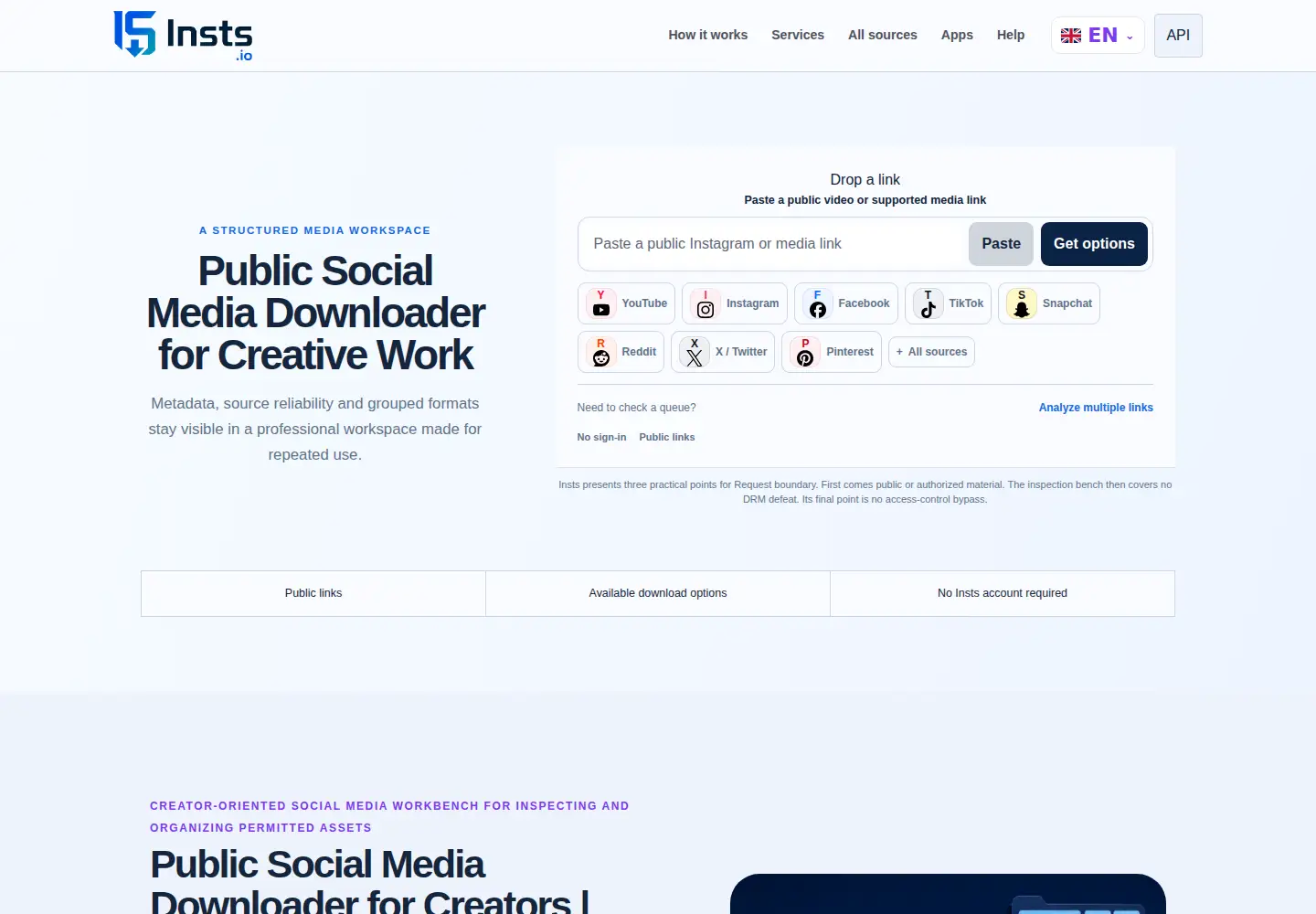Go to All sources in navigation
This screenshot has width=1316, height=914.
883,35
